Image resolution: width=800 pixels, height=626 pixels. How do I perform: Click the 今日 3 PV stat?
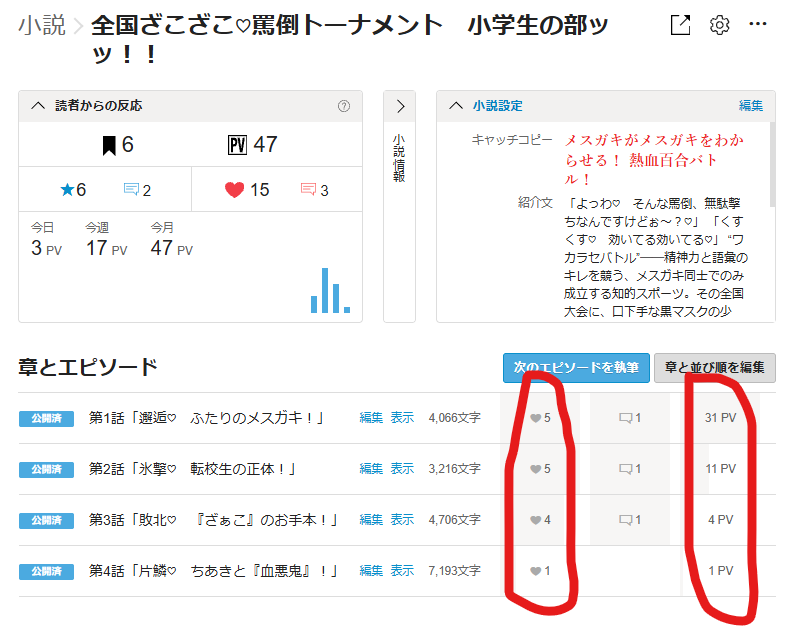tap(46, 240)
